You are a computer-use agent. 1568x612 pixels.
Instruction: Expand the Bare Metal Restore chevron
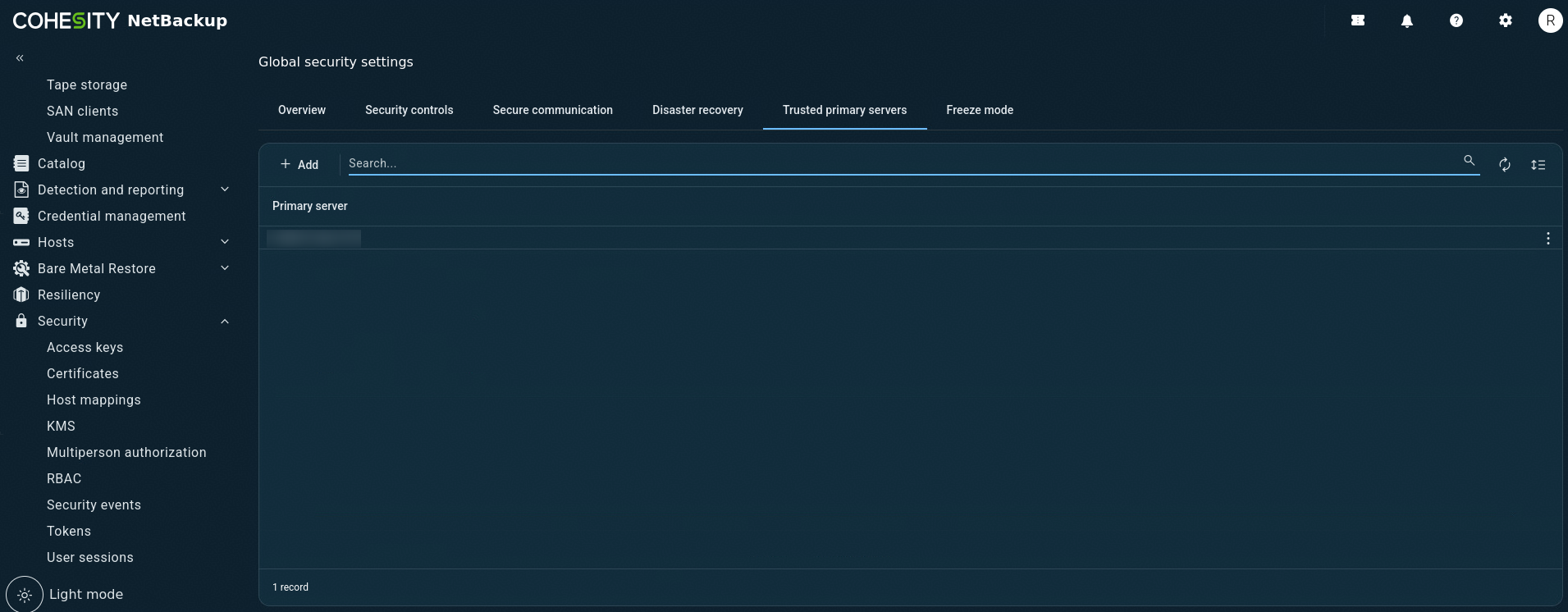coord(225,268)
